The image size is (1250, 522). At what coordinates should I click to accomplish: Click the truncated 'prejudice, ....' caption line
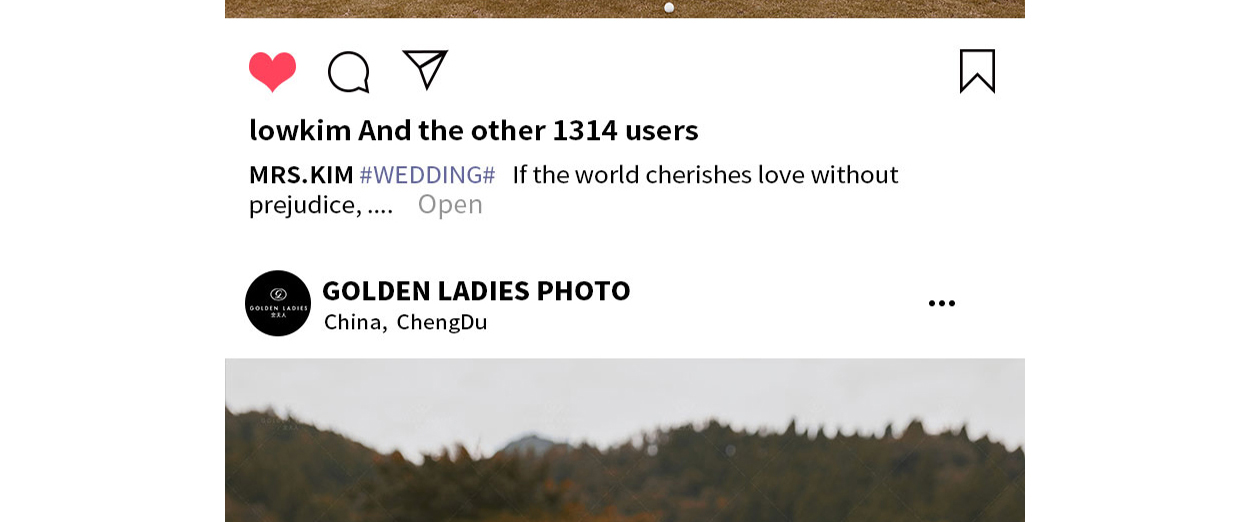point(321,205)
